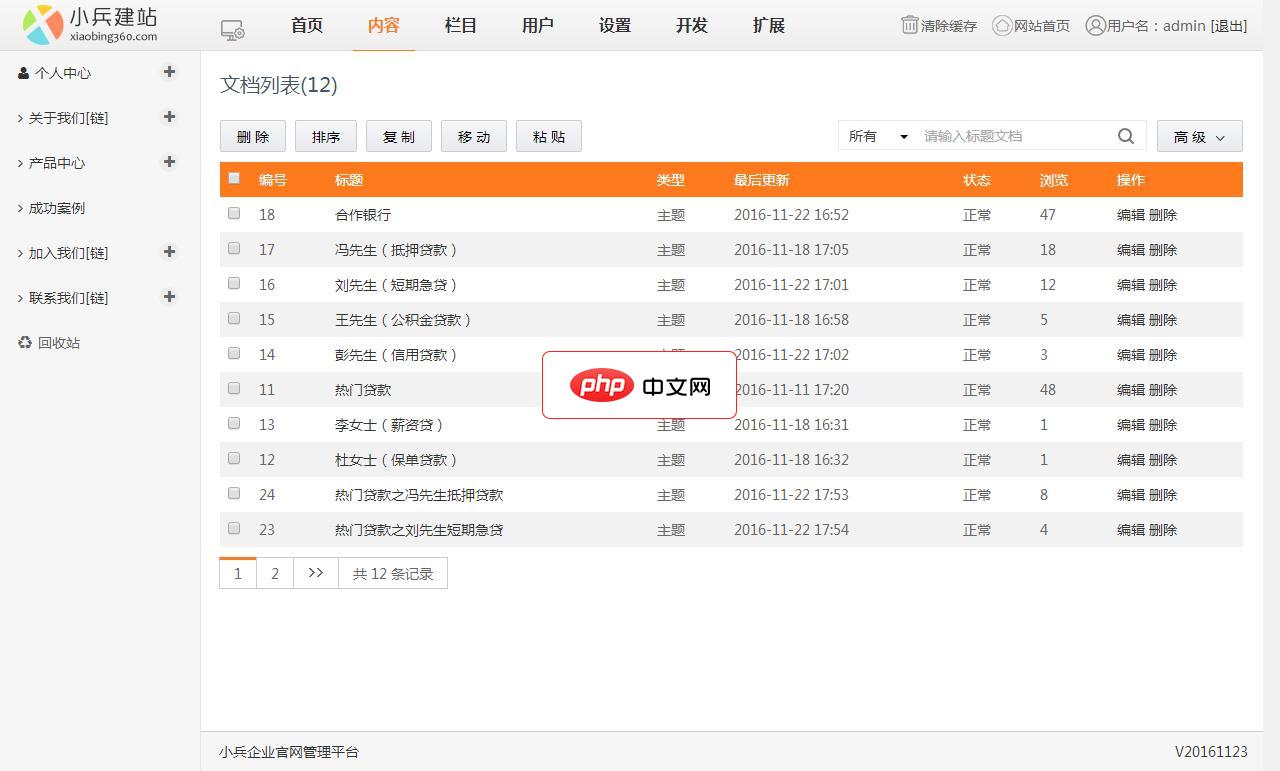Open the 设置 top menu
Image resolution: width=1280 pixels, height=771 pixels.
coord(614,26)
